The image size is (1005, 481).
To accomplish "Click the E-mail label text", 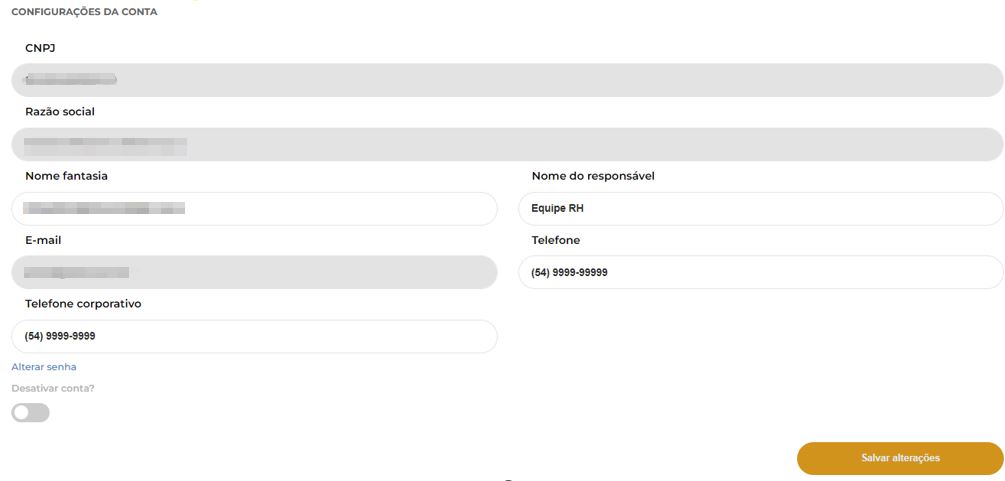I will tap(43, 240).
